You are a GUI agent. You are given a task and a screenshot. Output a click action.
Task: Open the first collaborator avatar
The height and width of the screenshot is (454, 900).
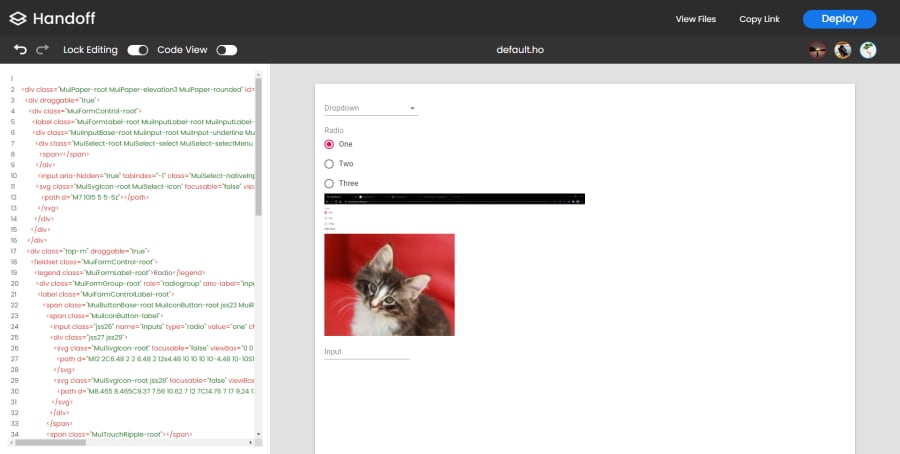(817, 50)
